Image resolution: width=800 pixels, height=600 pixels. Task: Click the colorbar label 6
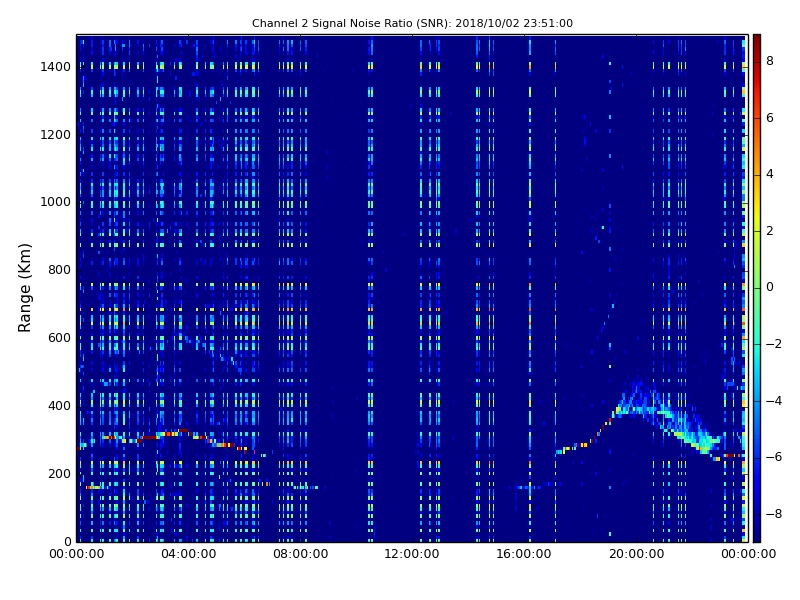click(x=770, y=118)
